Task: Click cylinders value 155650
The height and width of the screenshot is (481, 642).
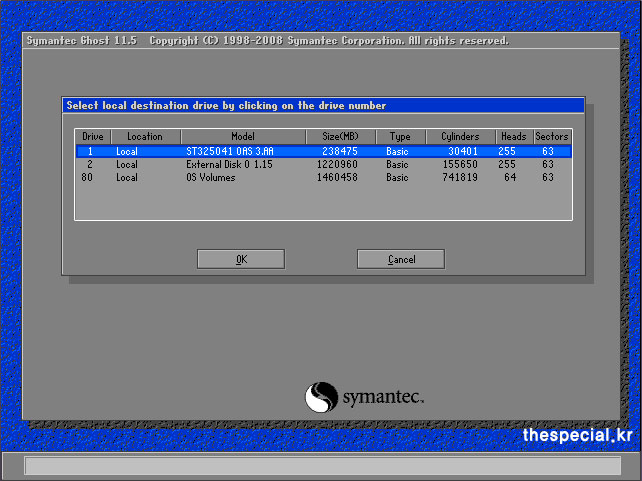Action: point(460,165)
